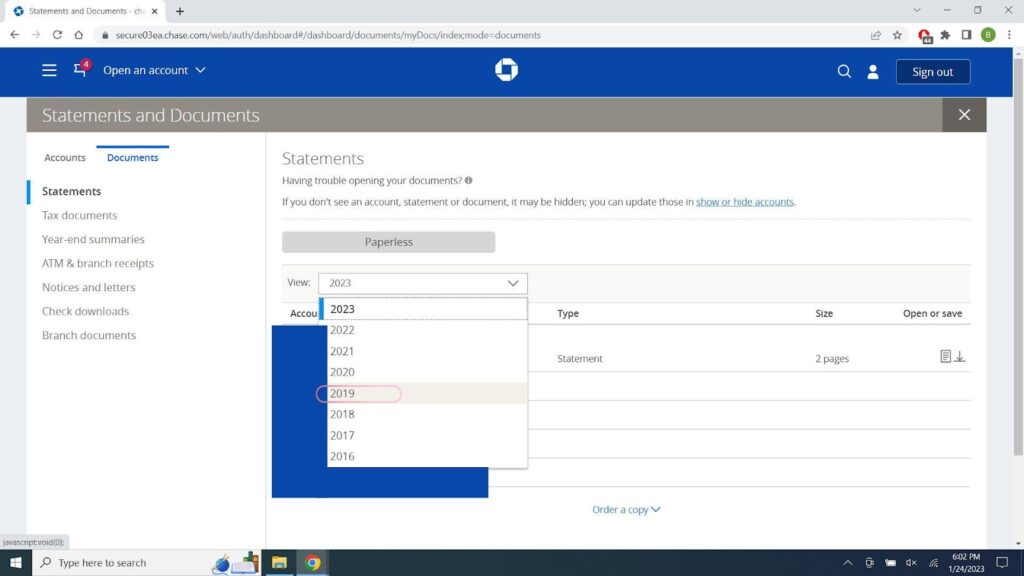Click the Sign out button

[932, 72]
